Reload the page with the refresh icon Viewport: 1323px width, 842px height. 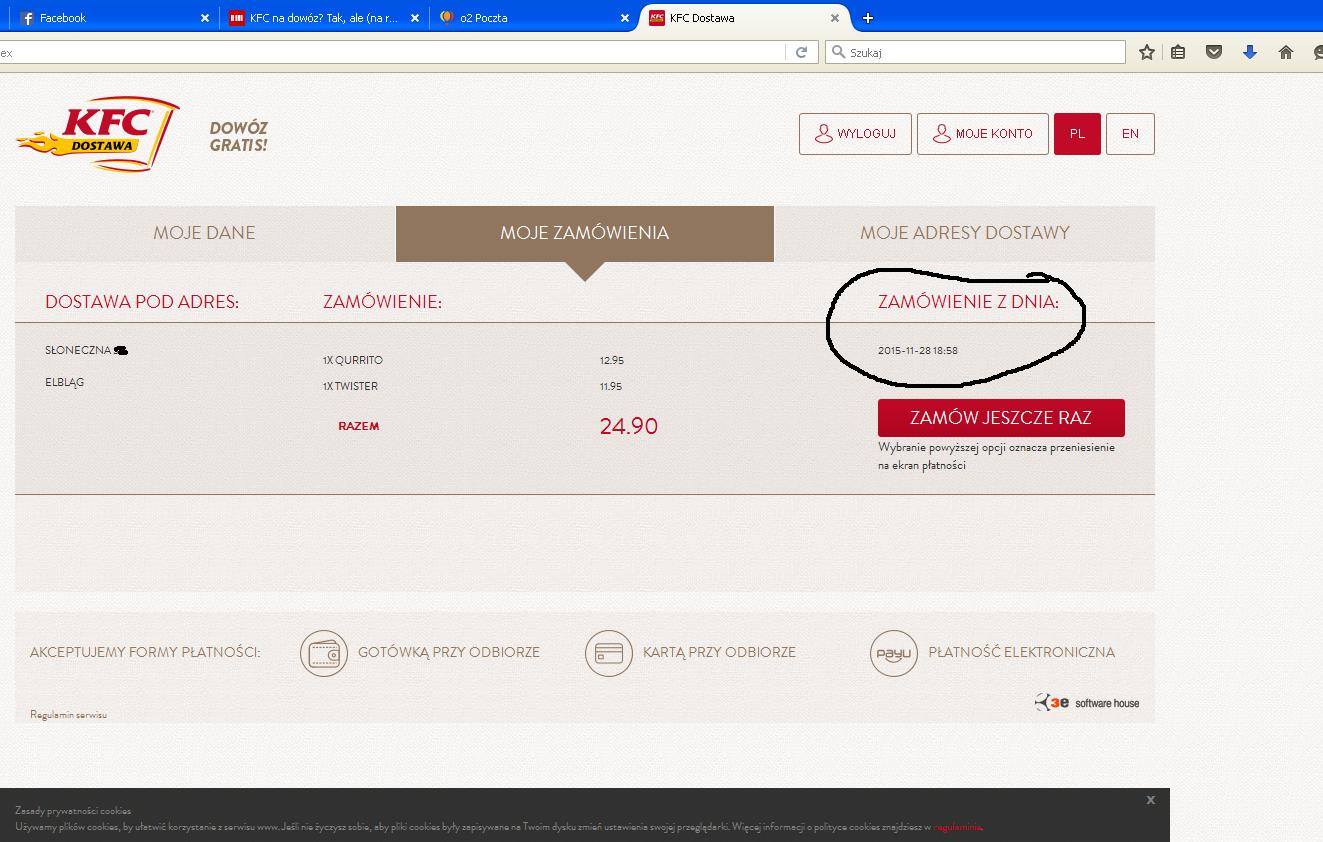tap(801, 52)
